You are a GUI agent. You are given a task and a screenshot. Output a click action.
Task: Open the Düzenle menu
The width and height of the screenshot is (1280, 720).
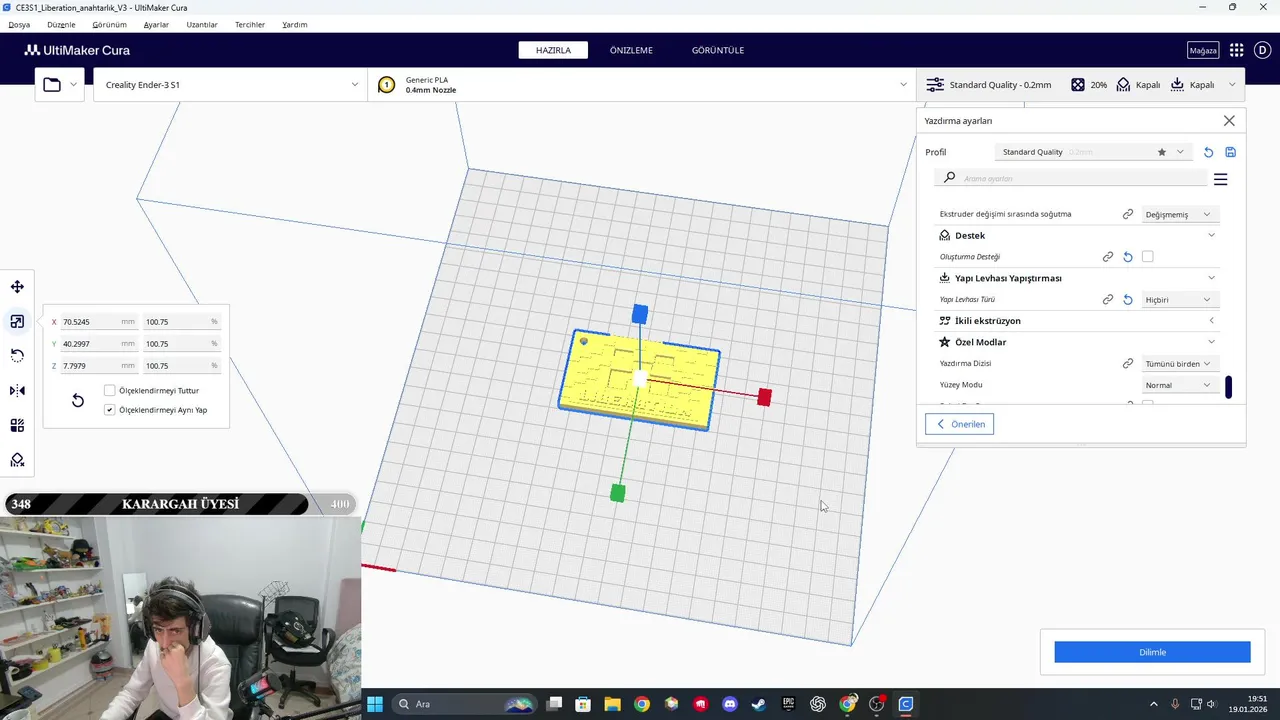[x=61, y=24]
